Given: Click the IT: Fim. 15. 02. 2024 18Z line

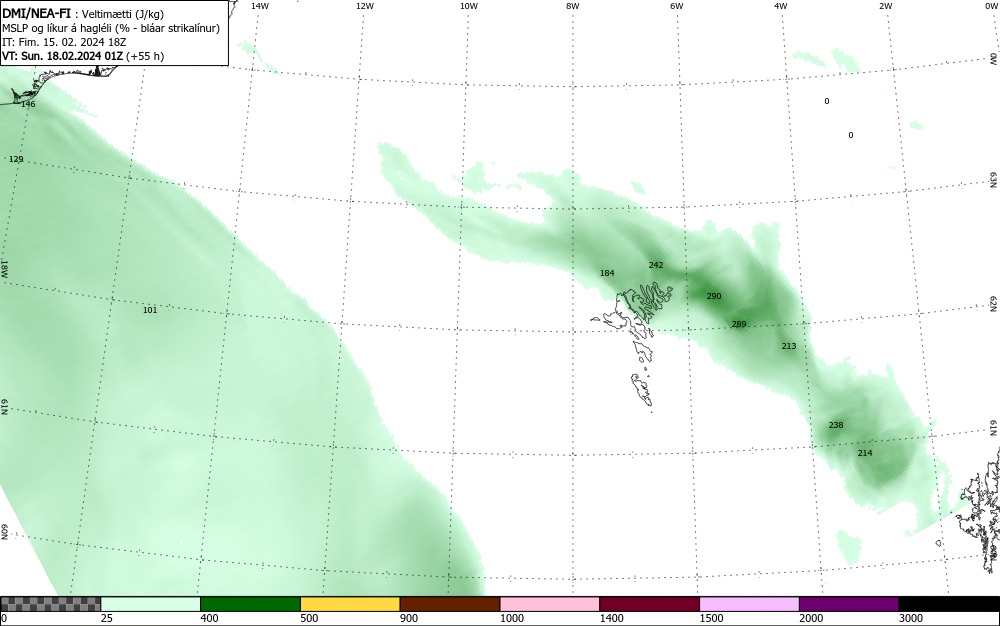Looking at the screenshot, I should (x=64, y=42).
